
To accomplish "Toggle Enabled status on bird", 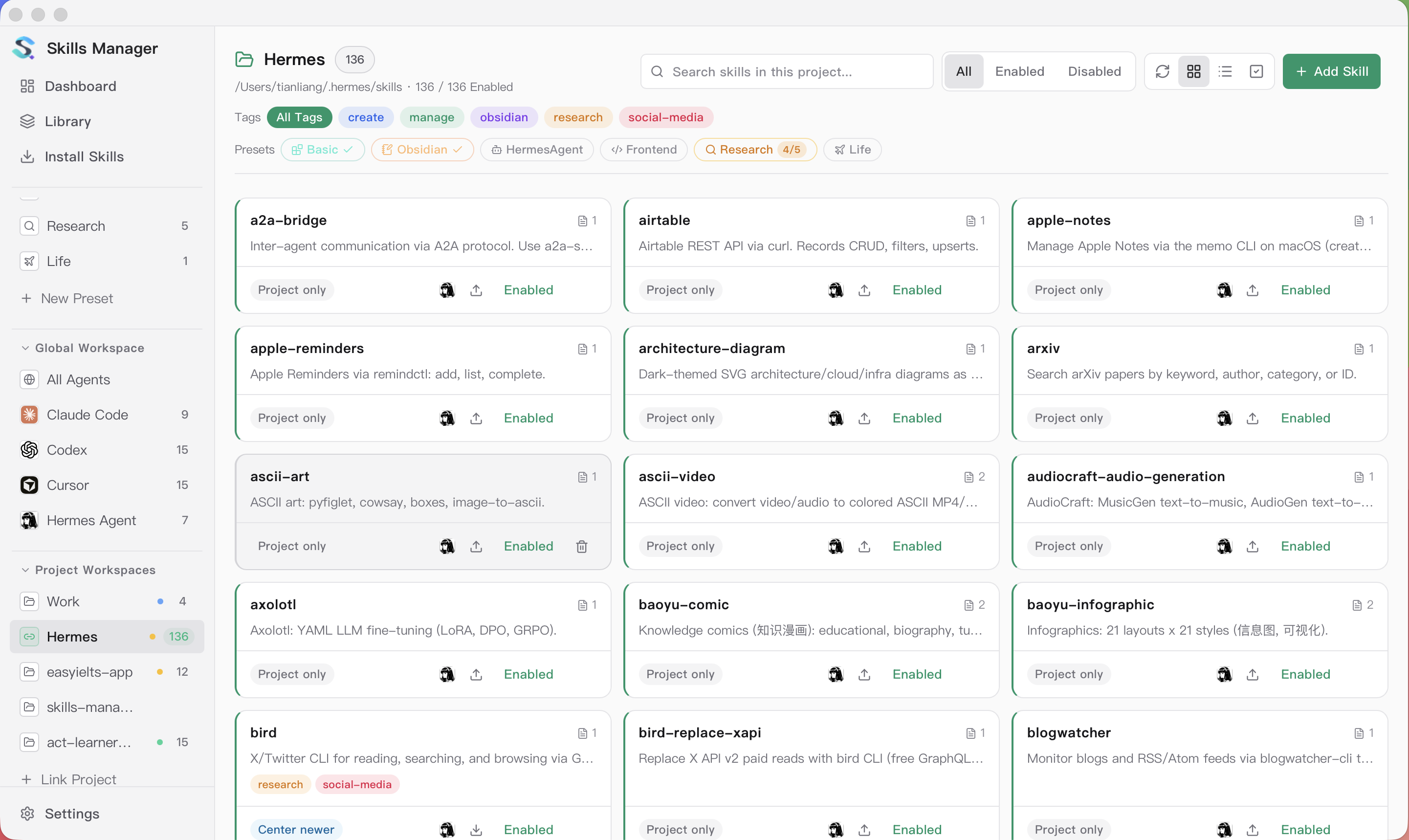I will coord(528,830).
